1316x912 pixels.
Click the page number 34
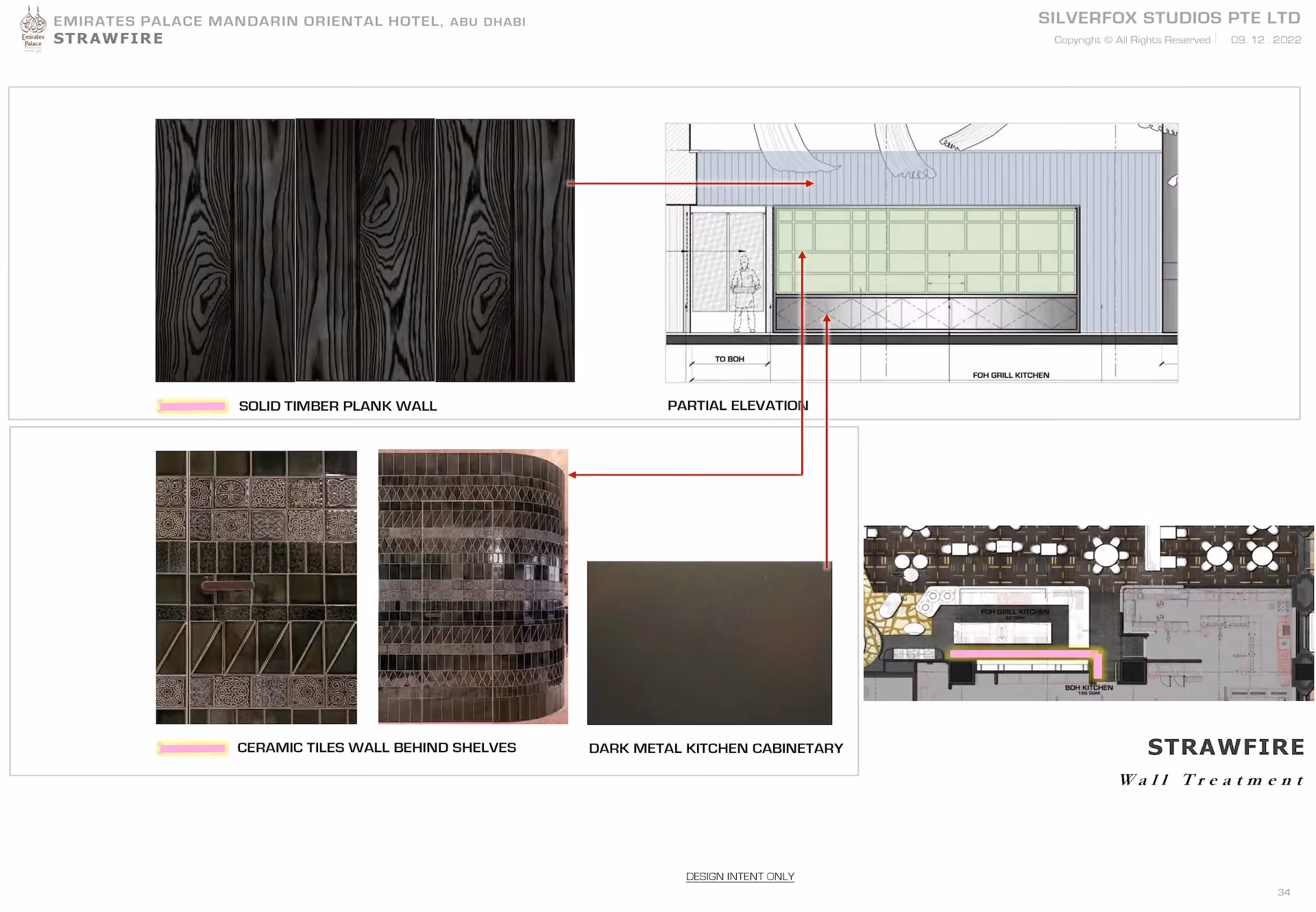(1284, 892)
